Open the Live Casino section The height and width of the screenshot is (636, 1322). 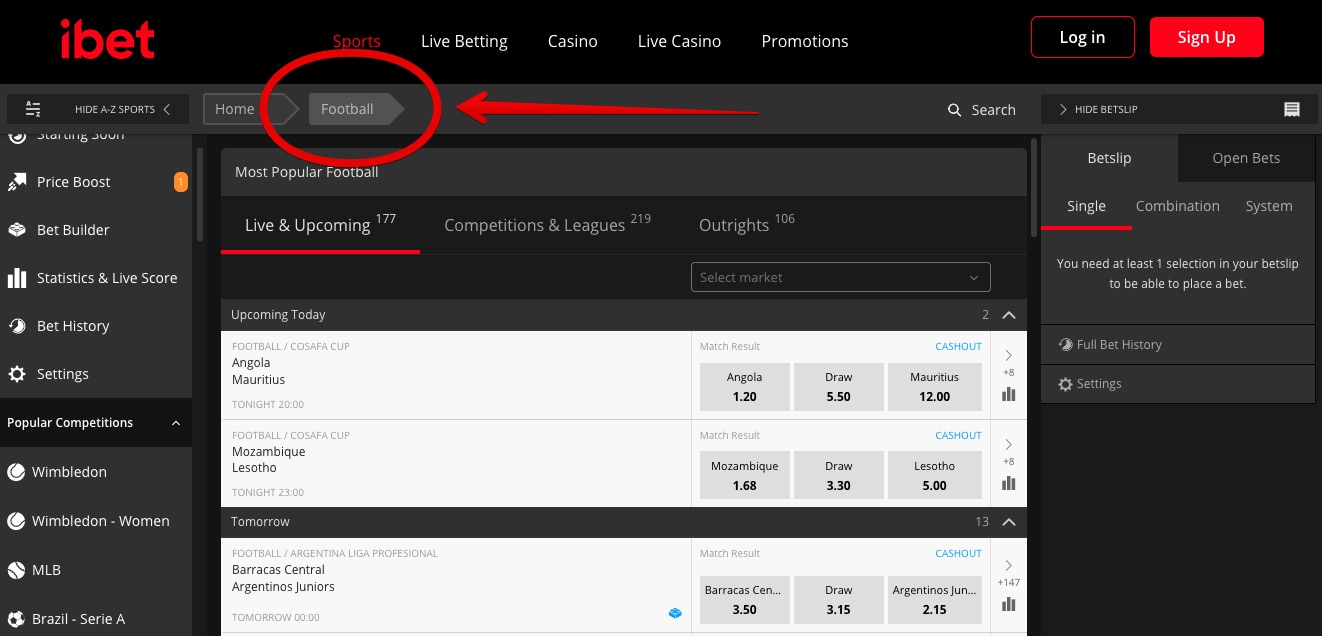pos(680,41)
